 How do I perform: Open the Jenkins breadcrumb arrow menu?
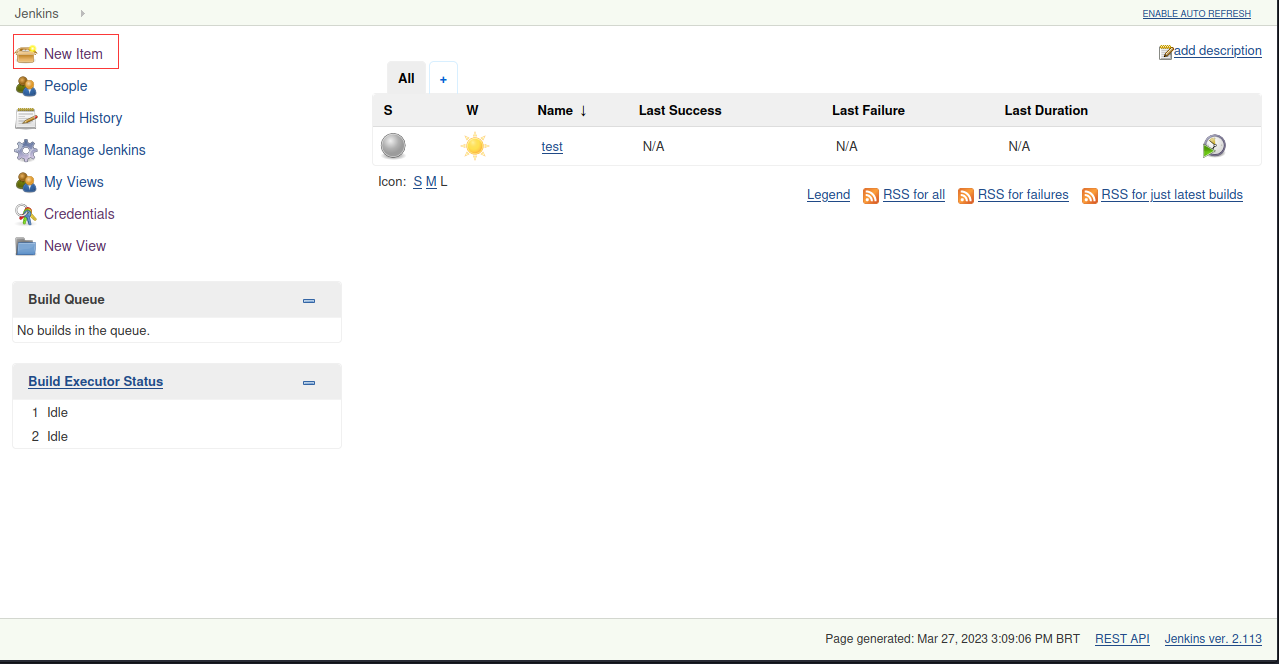tap(82, 13)
